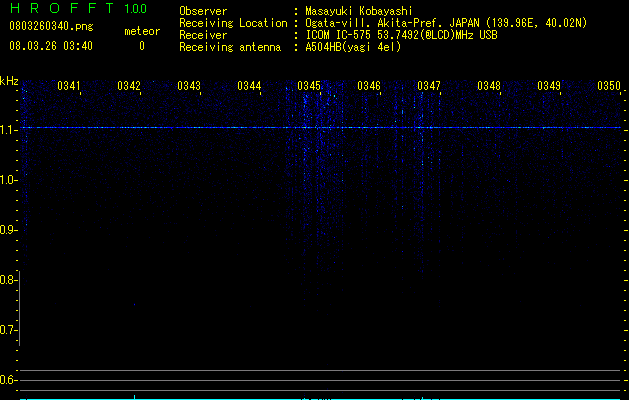Click the 0.8 kHz axis label
Image resolution: width=629 pixels, height=400 pixels.
(x=8, y=280)
